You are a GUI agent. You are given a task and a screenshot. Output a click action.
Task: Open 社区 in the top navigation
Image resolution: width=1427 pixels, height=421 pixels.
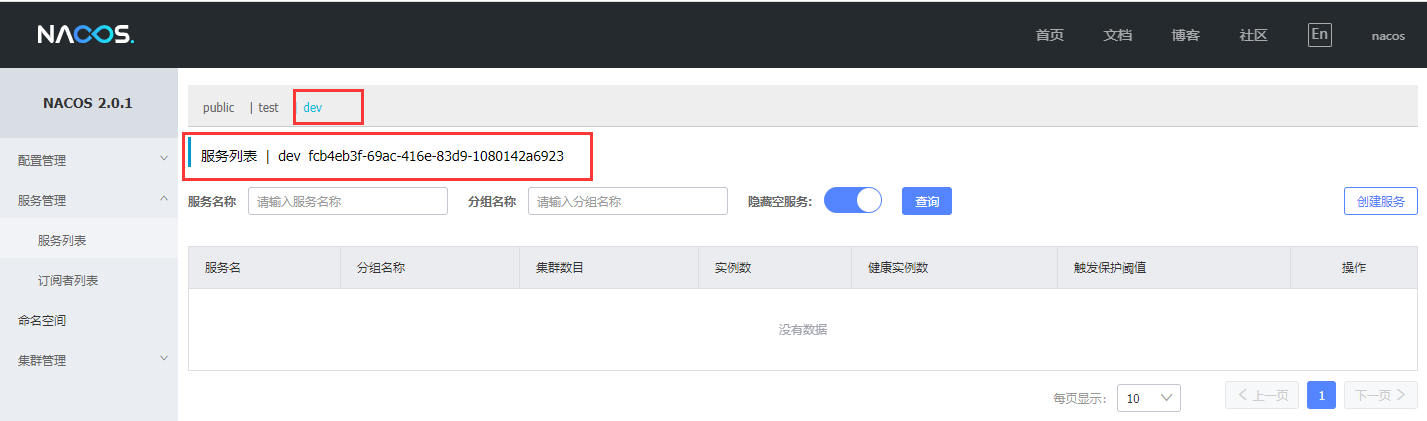(1253, 35)
